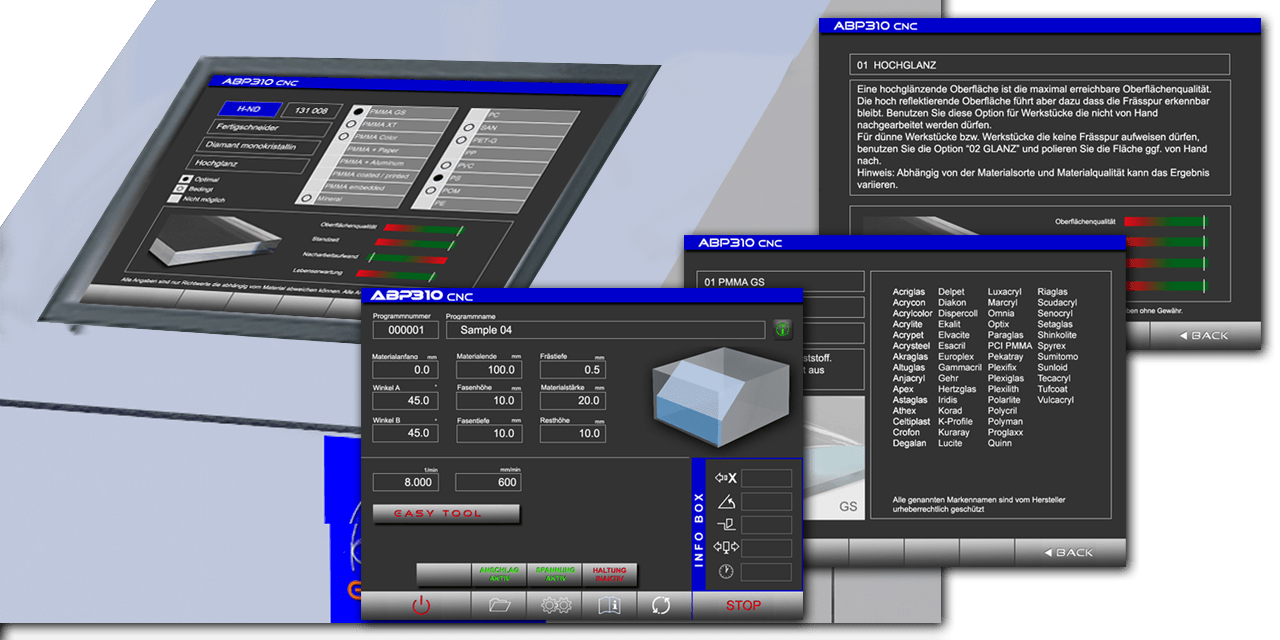Toggle the HALTUNG INAKTIV status button
Screen dimensions: 1280x640
click(x=610, y=575)
